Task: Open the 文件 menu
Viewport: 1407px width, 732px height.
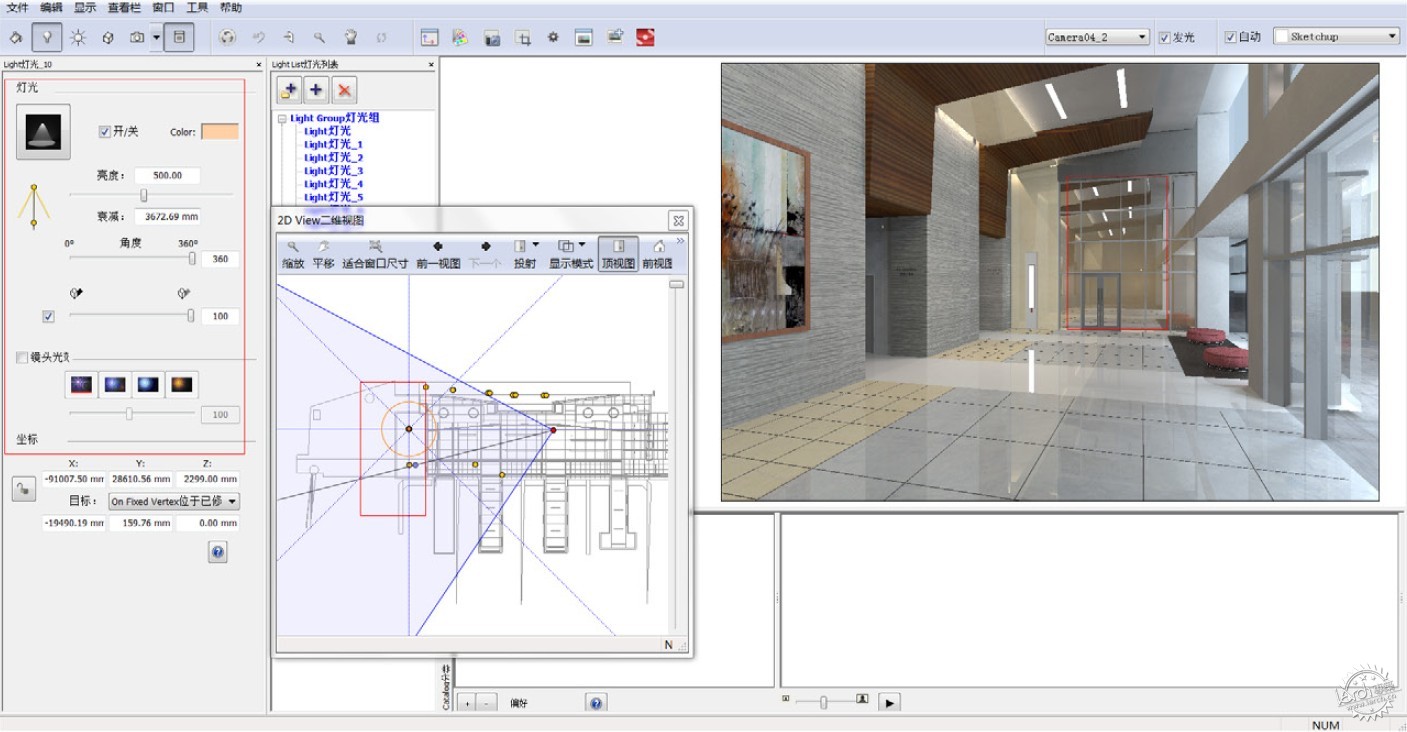Action: tap(17, 8)
